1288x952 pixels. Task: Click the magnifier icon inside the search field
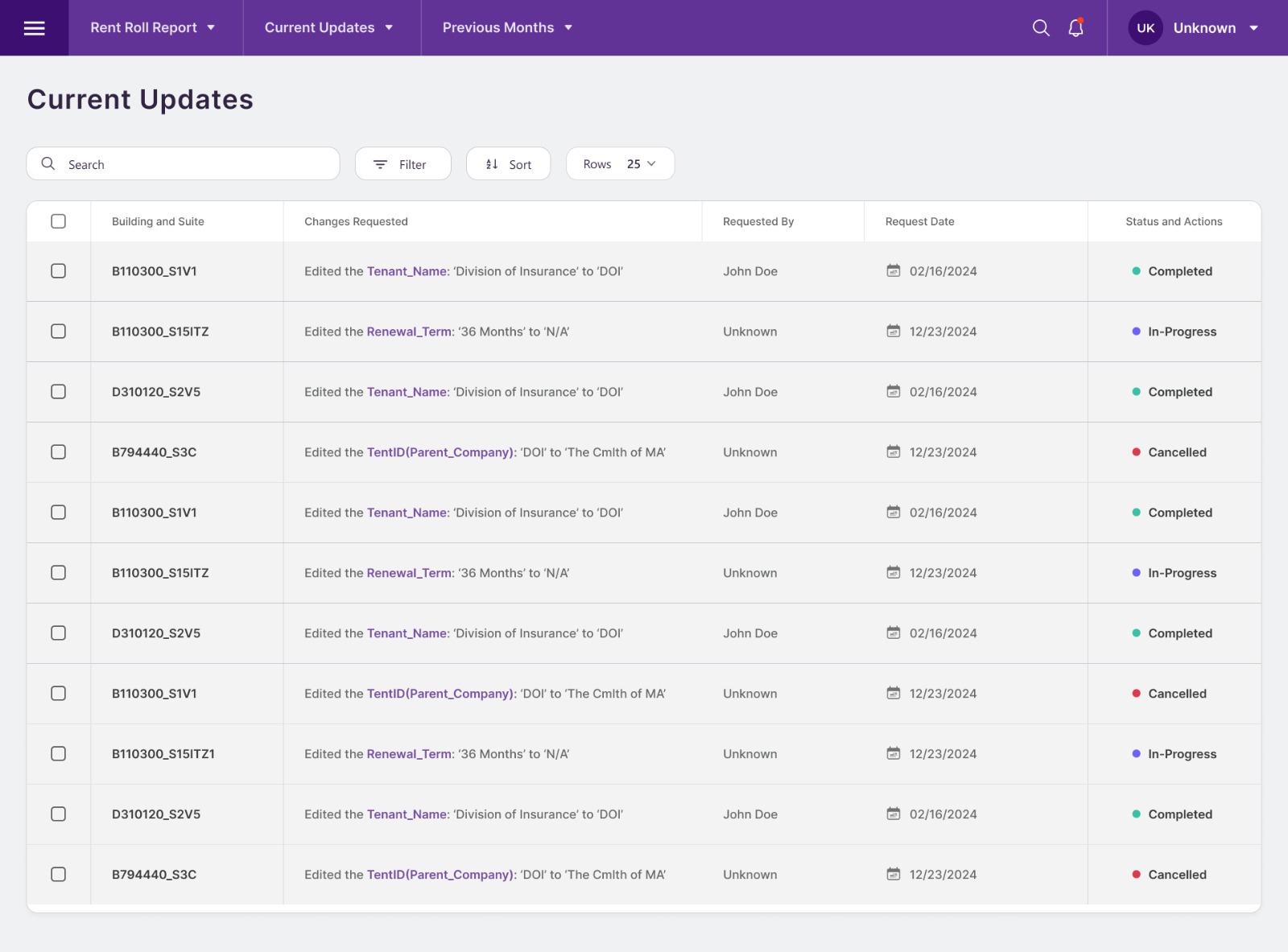48,163
